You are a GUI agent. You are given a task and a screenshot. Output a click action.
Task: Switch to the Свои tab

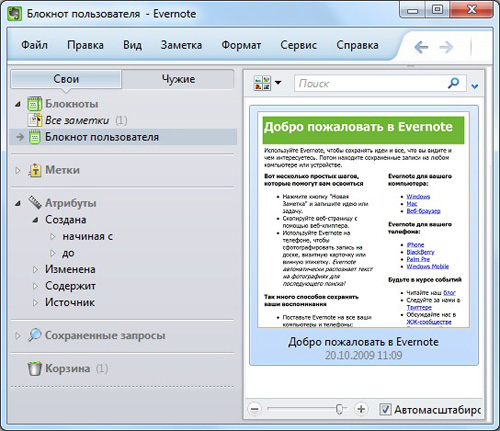pos(66,79)
